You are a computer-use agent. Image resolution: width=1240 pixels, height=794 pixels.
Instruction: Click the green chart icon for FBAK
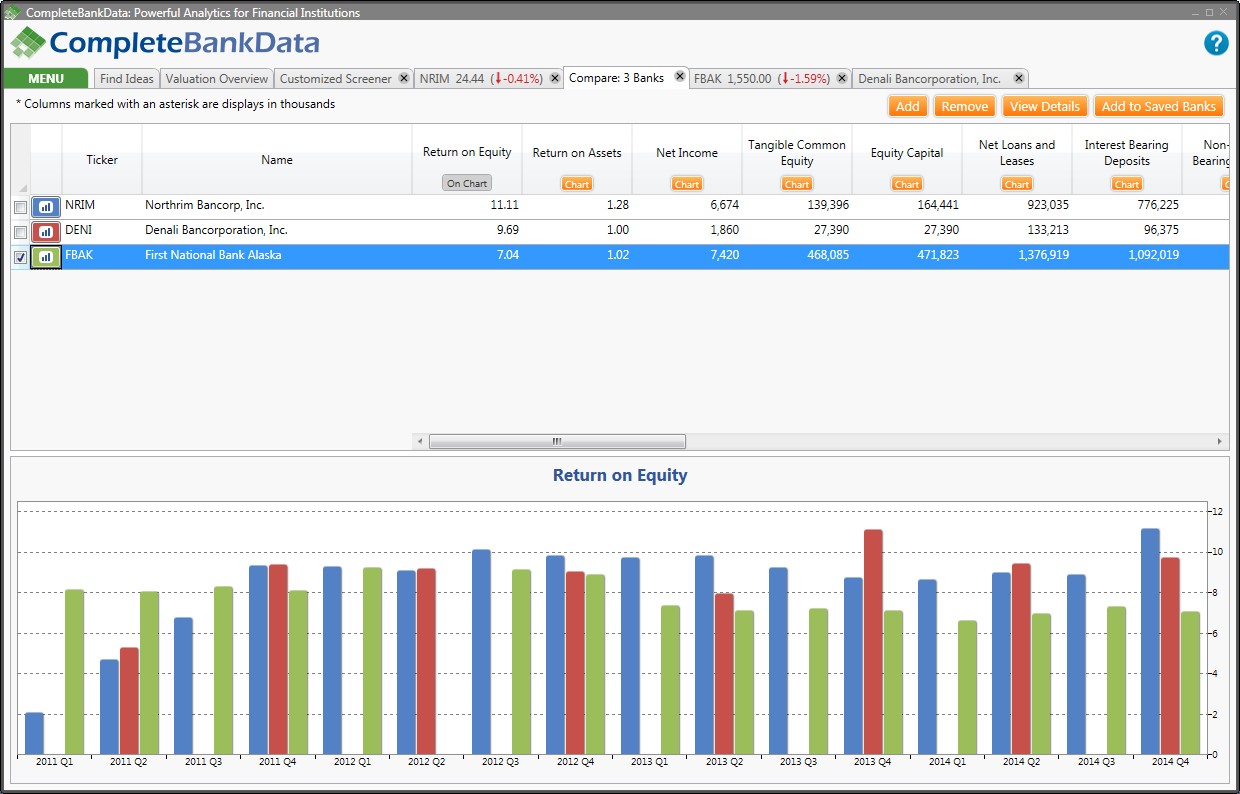46,257
